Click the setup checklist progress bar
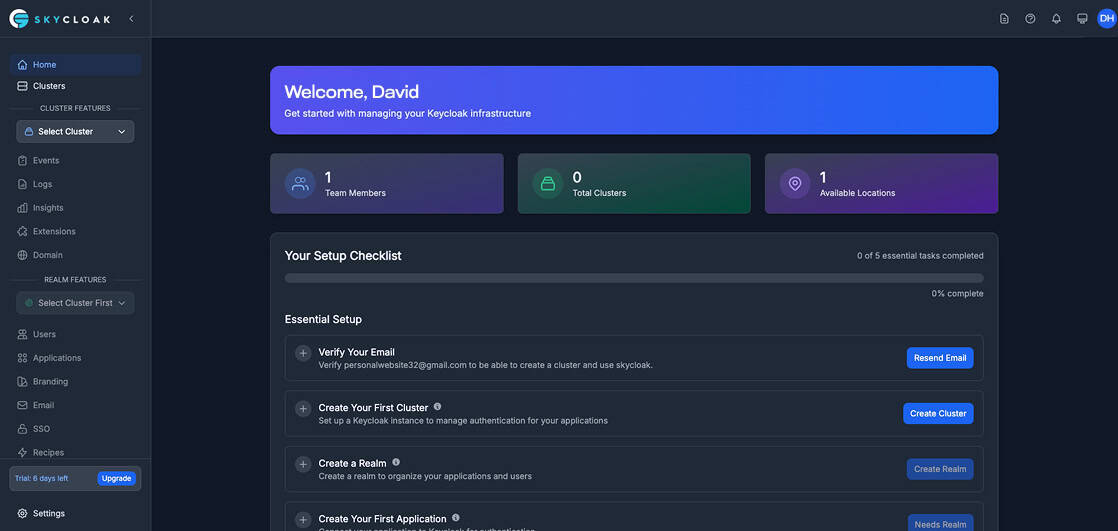The image size is (1118, 531). point(633,278)
